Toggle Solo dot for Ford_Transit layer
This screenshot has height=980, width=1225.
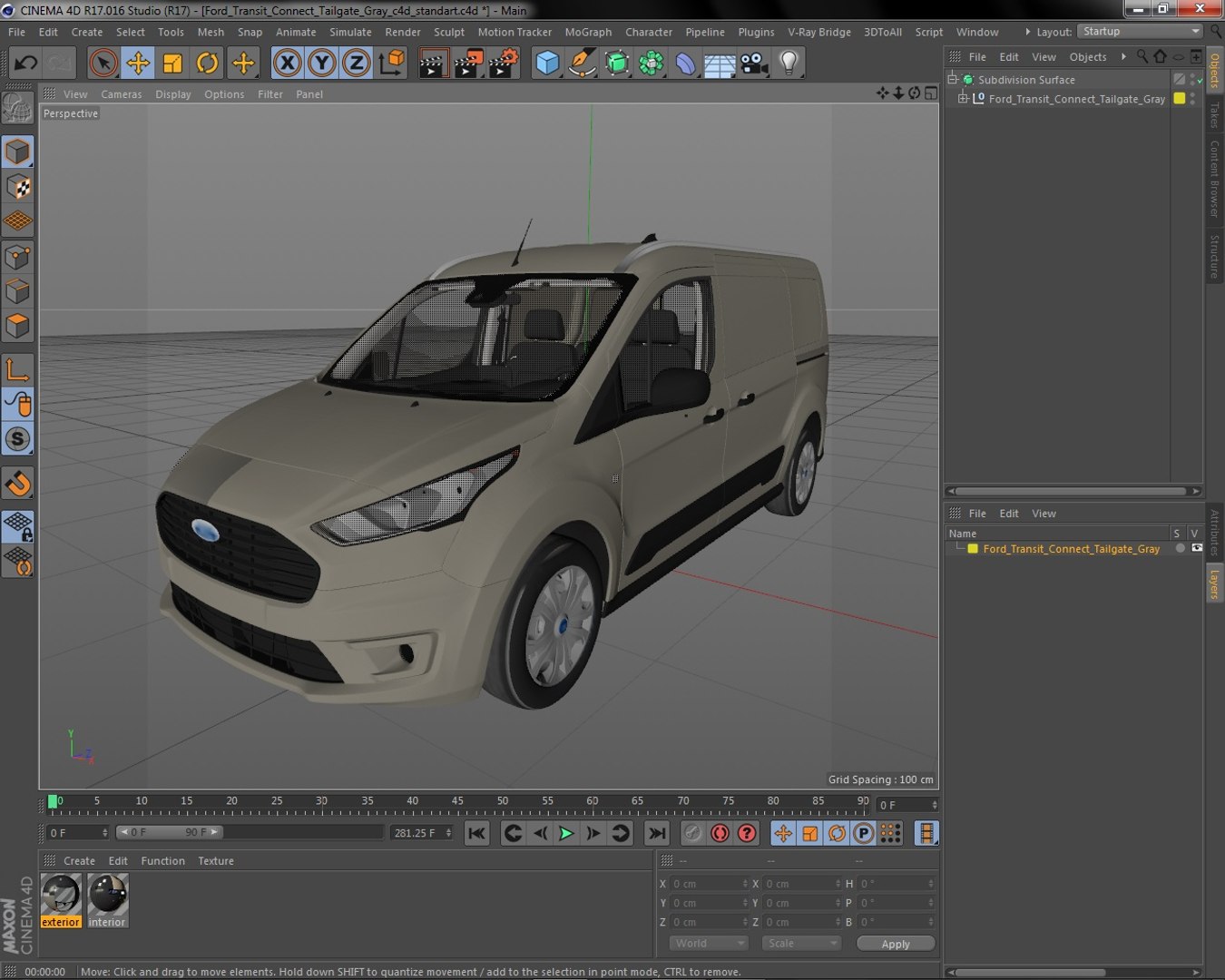click(x=1180, y=548)
